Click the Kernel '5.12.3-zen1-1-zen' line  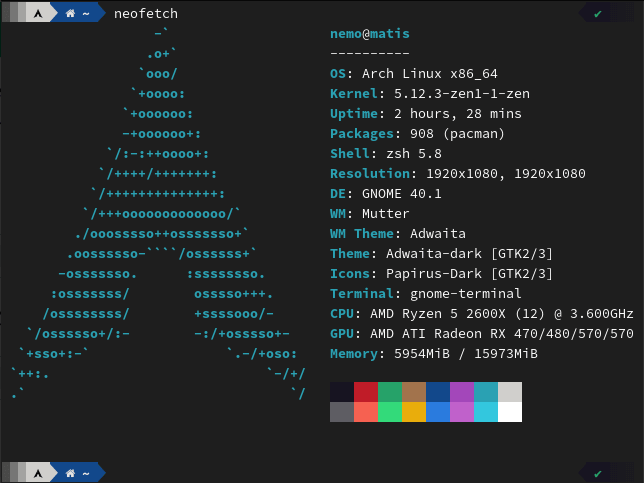click(x=430, y=94)
